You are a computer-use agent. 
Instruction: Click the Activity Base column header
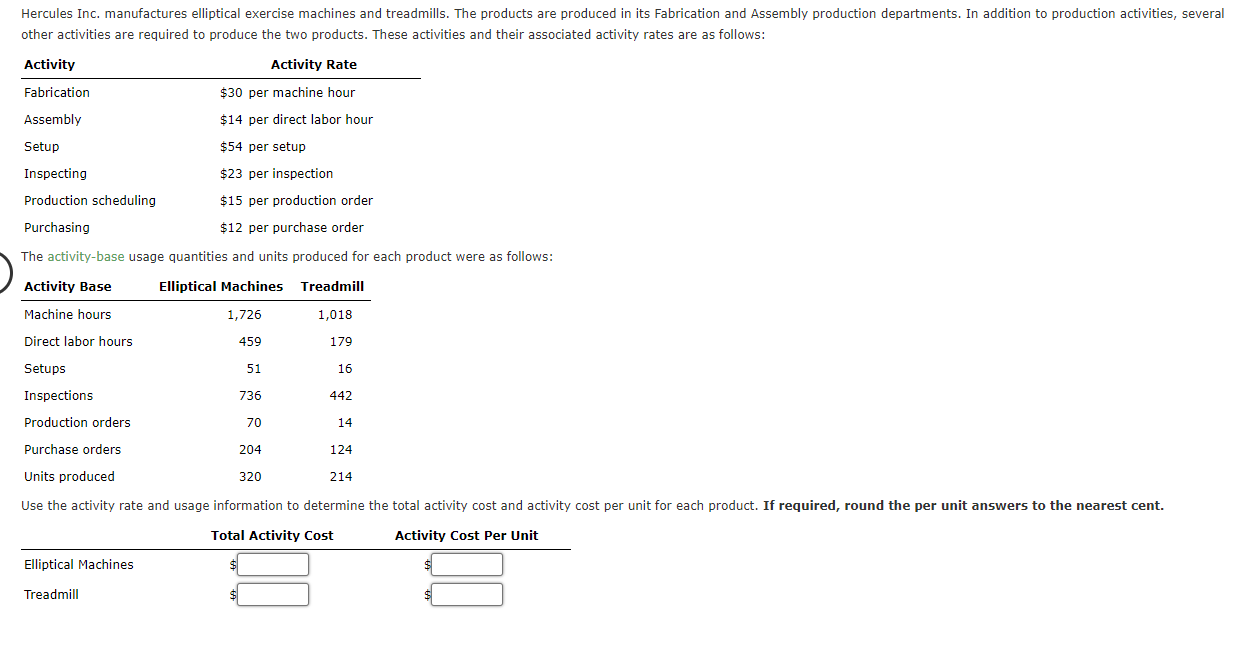[x=68, y=286]
